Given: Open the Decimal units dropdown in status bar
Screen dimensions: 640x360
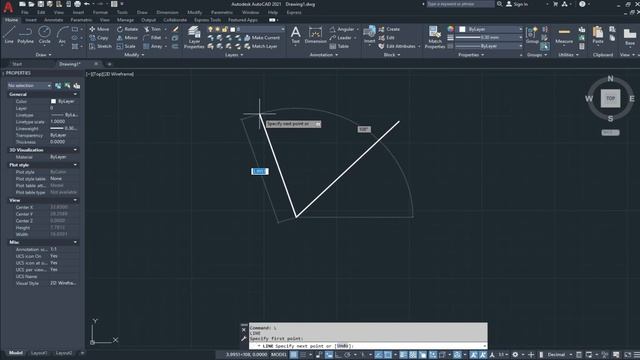Looking at the screenshot, I should click(x=559, y=355).
